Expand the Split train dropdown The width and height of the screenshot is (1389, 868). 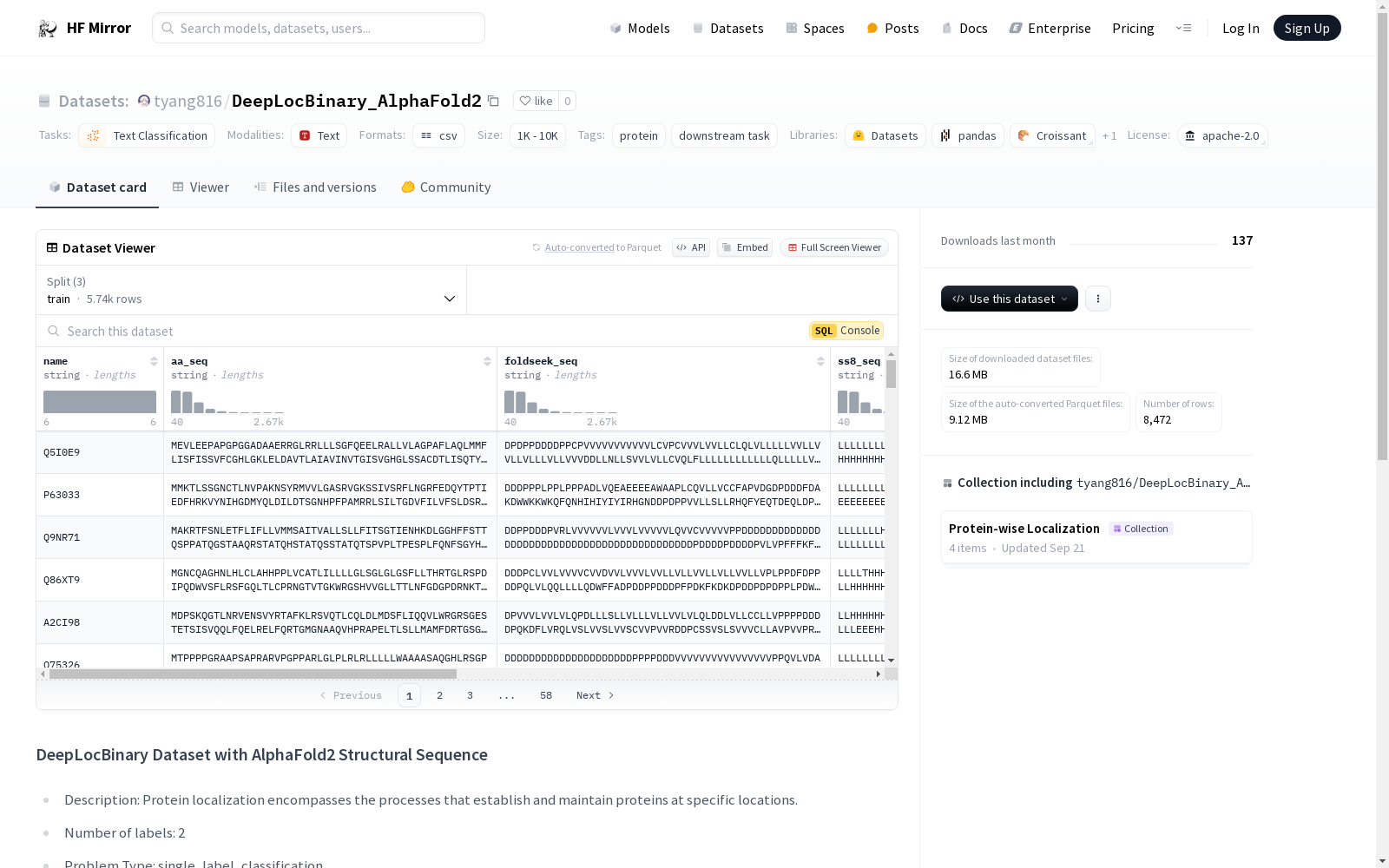click(252, 290)
